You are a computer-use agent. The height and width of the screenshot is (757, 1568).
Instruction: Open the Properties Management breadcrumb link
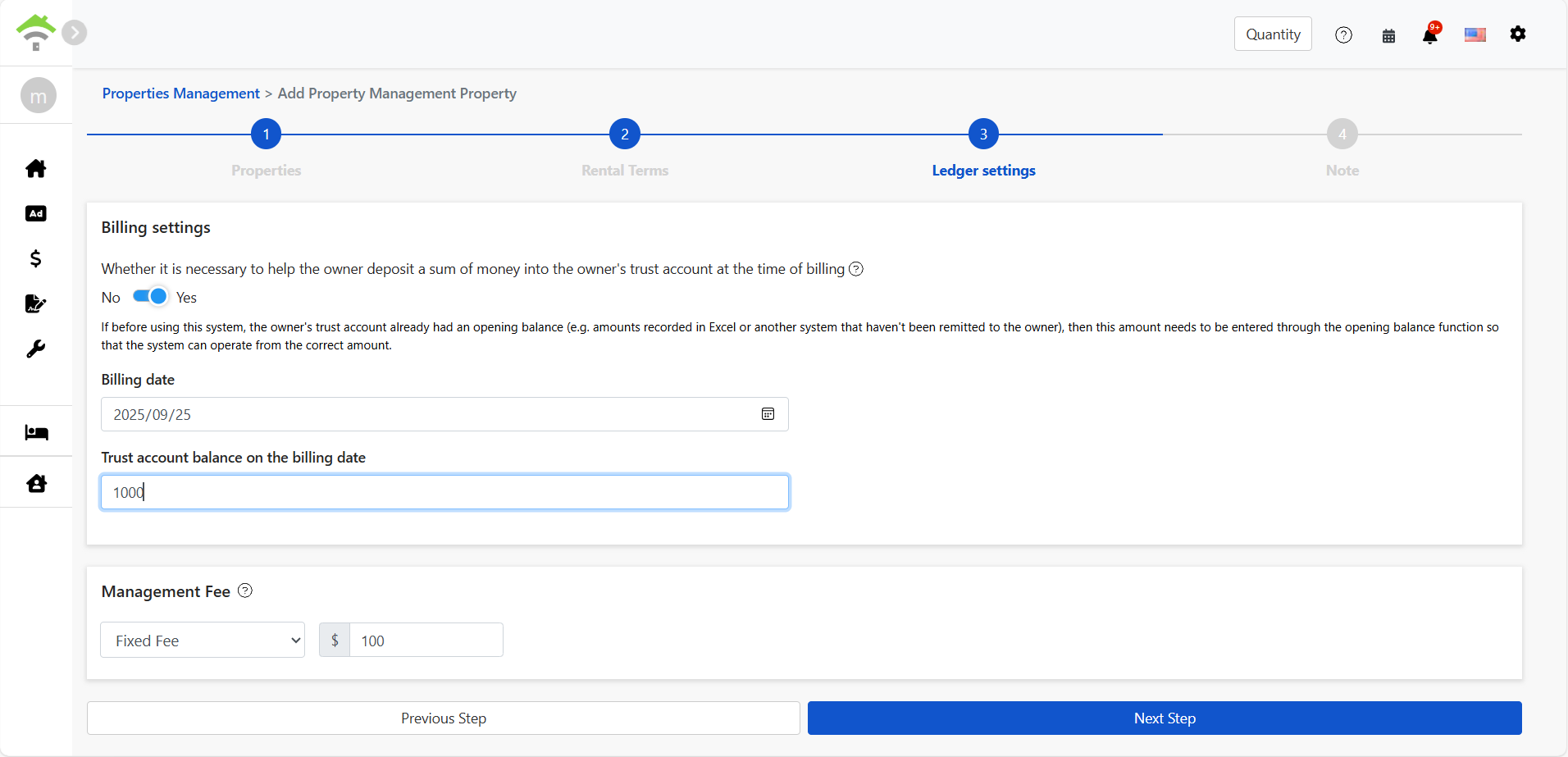(x=180, y=93)
